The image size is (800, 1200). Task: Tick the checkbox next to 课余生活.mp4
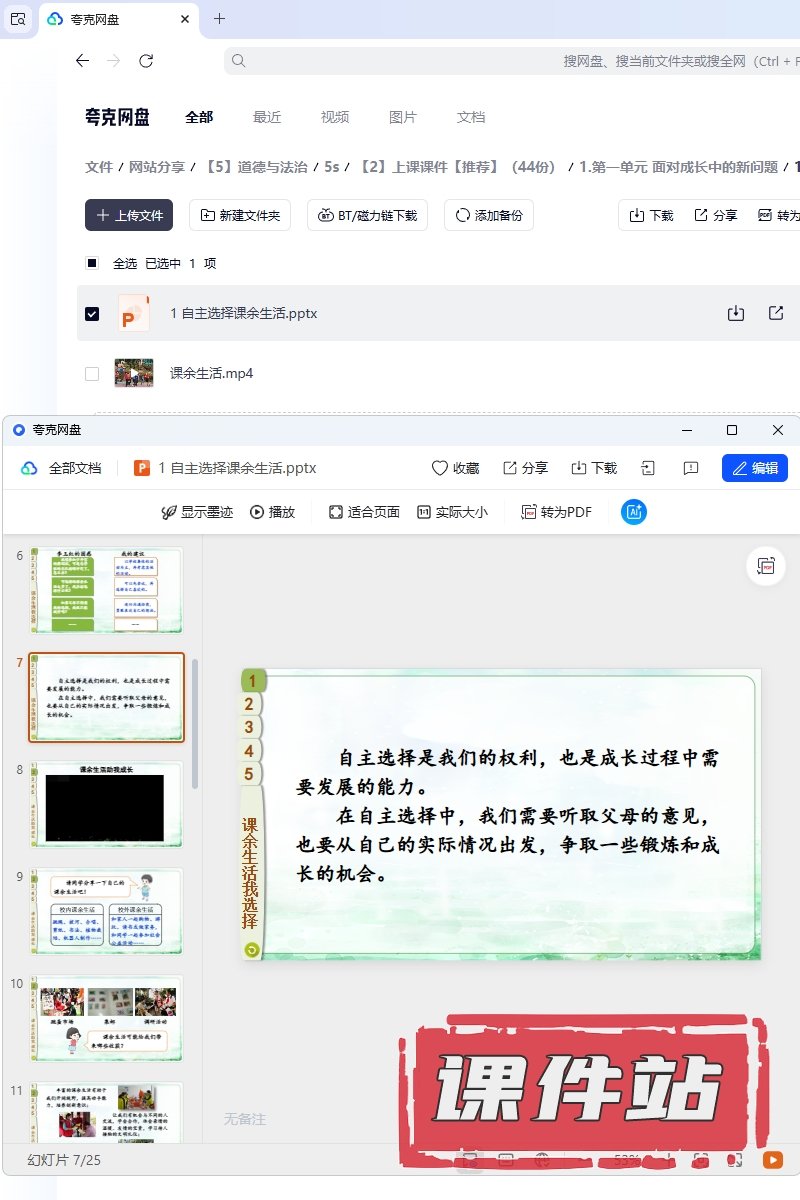(x=92, y=374)
